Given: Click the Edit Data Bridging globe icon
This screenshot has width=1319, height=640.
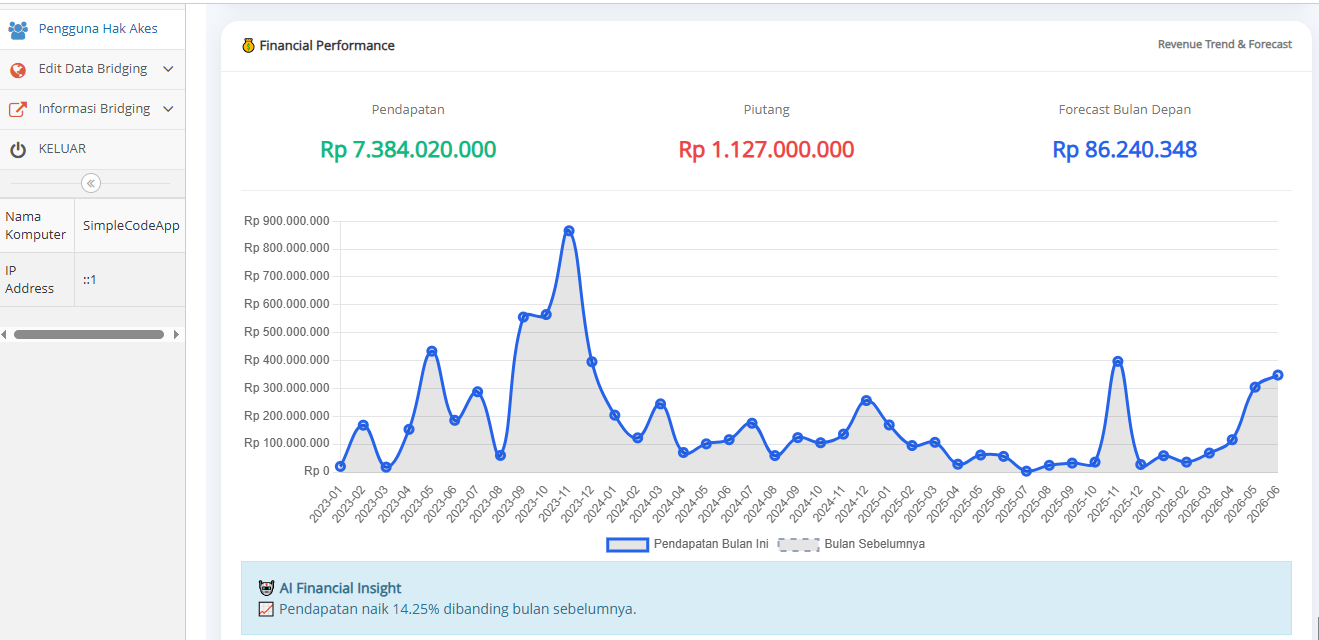Looking at the screenshot, I should (18, 70).
